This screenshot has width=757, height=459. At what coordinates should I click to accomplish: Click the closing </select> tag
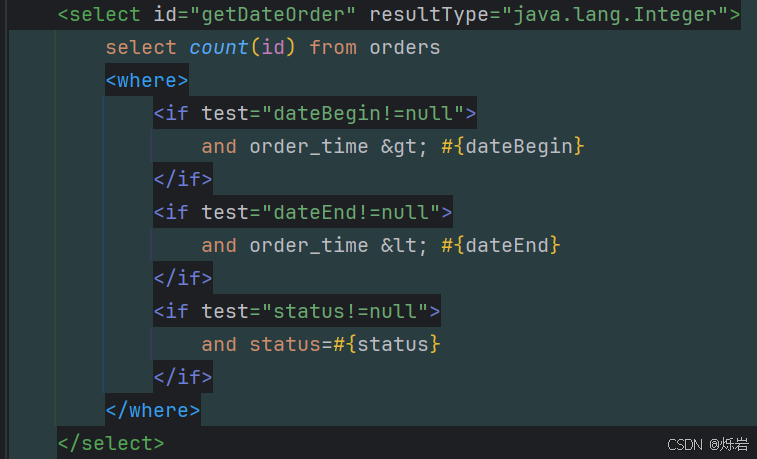[111, 443]
